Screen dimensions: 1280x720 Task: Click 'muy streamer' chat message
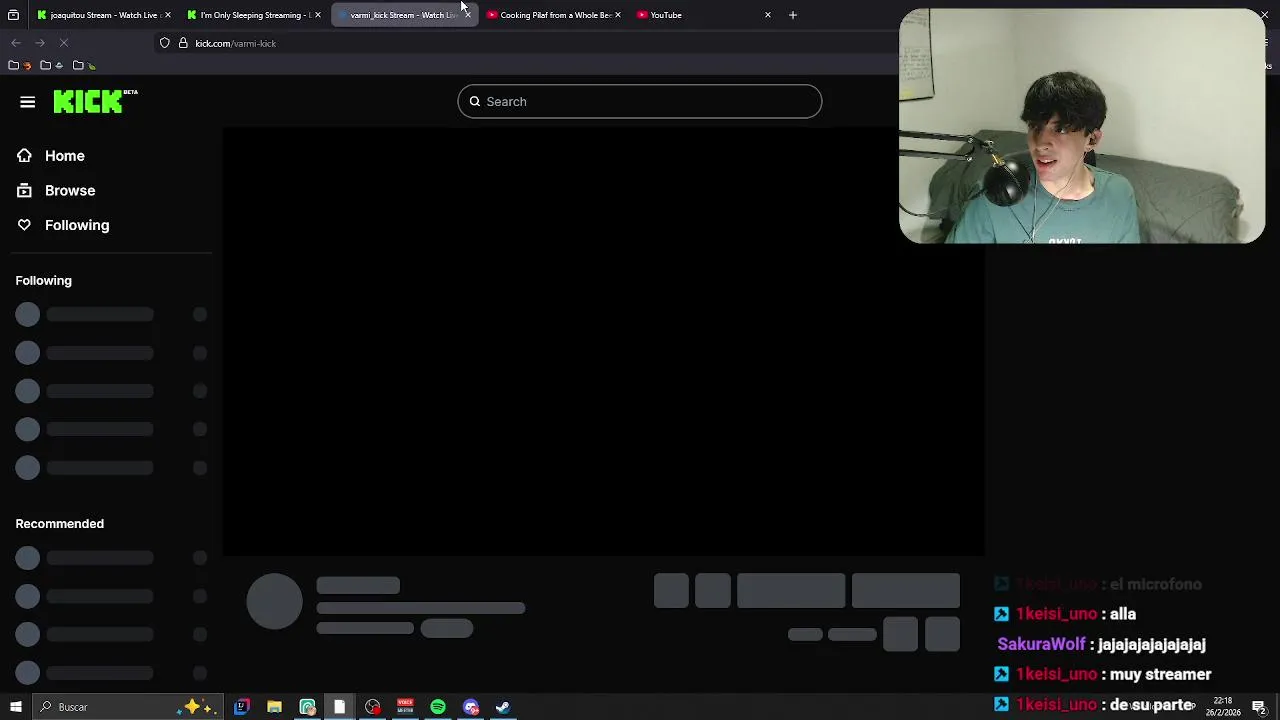click(1160, 674)
